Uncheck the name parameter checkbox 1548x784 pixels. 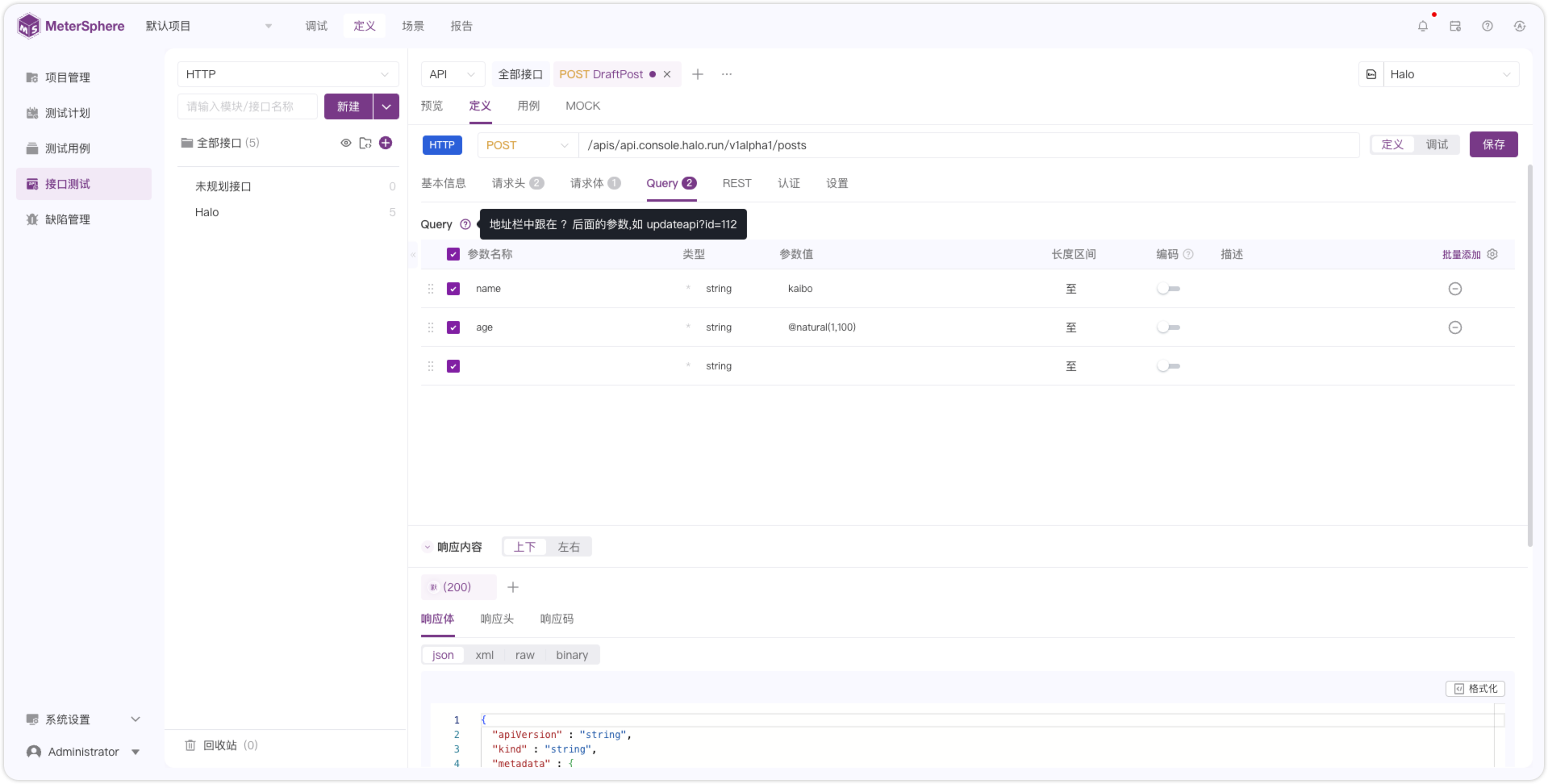click(453, 289)
